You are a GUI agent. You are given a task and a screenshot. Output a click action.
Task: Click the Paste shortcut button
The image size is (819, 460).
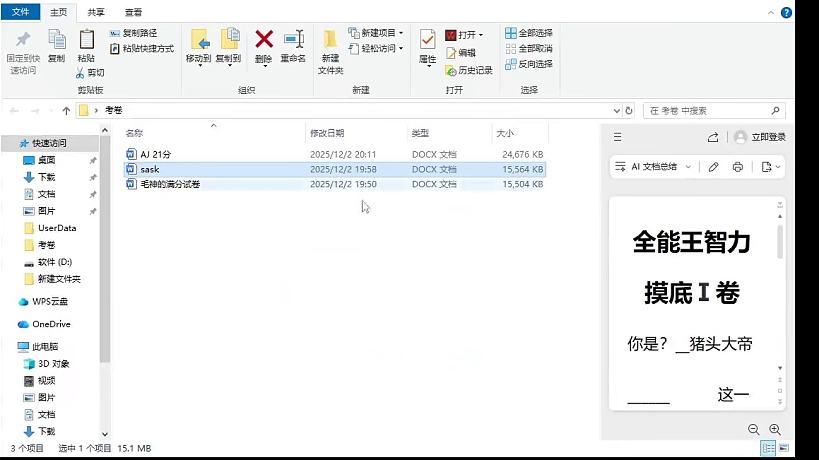click(x=142, y=49)
